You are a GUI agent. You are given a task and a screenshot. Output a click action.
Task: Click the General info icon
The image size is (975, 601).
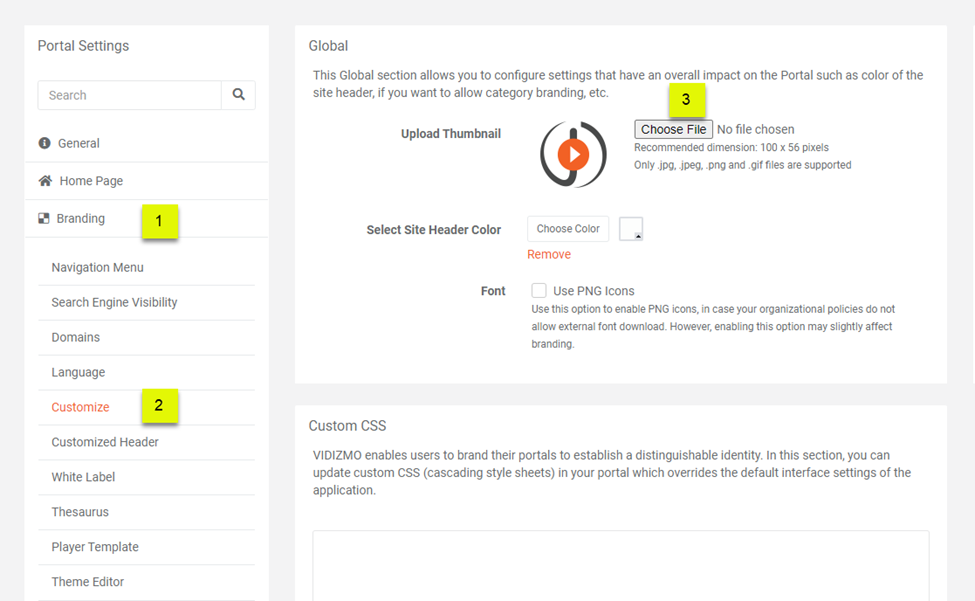pyautogui.click(x=45, y=143)
